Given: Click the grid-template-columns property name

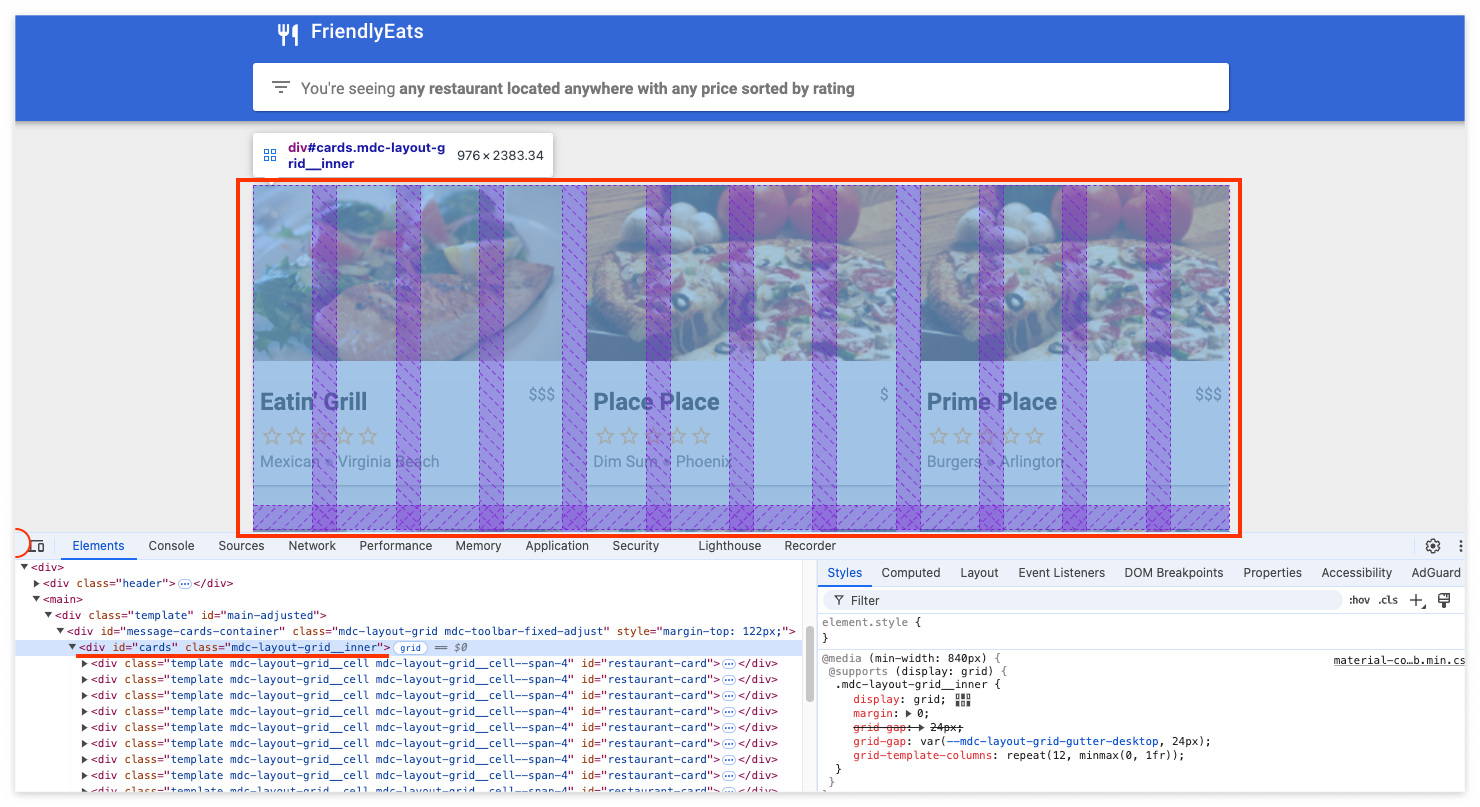Looking at the screenshot, I should click(x=922, y=756).
